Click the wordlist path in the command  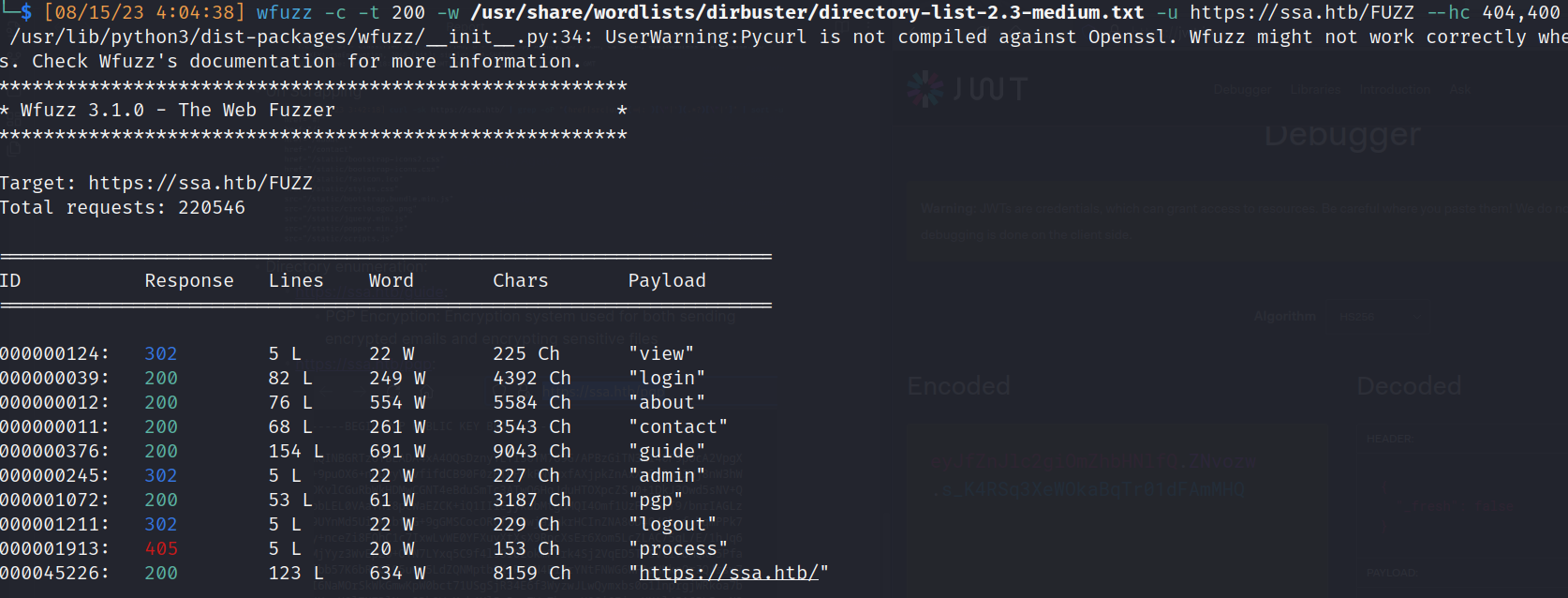click(806, 12)
